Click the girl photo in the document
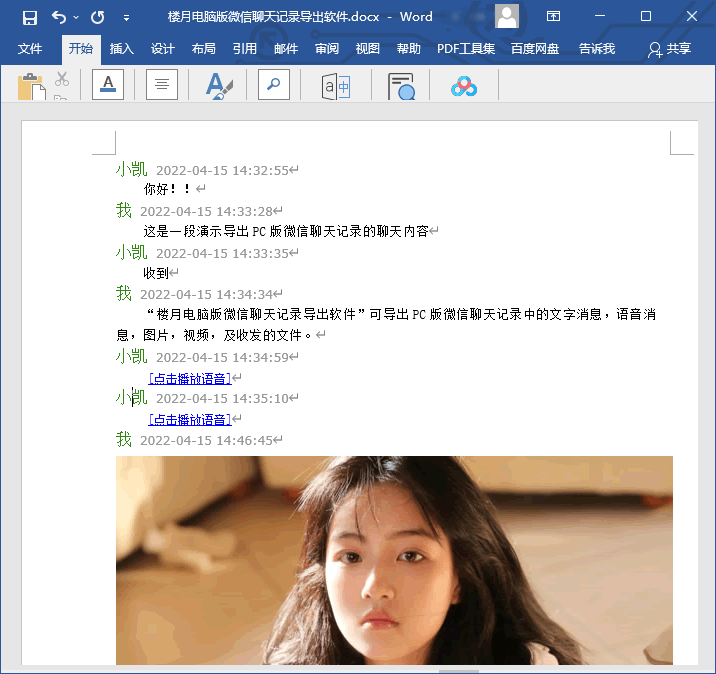The width and height of the screenshot is (716, 674). [x=394, y=560]
